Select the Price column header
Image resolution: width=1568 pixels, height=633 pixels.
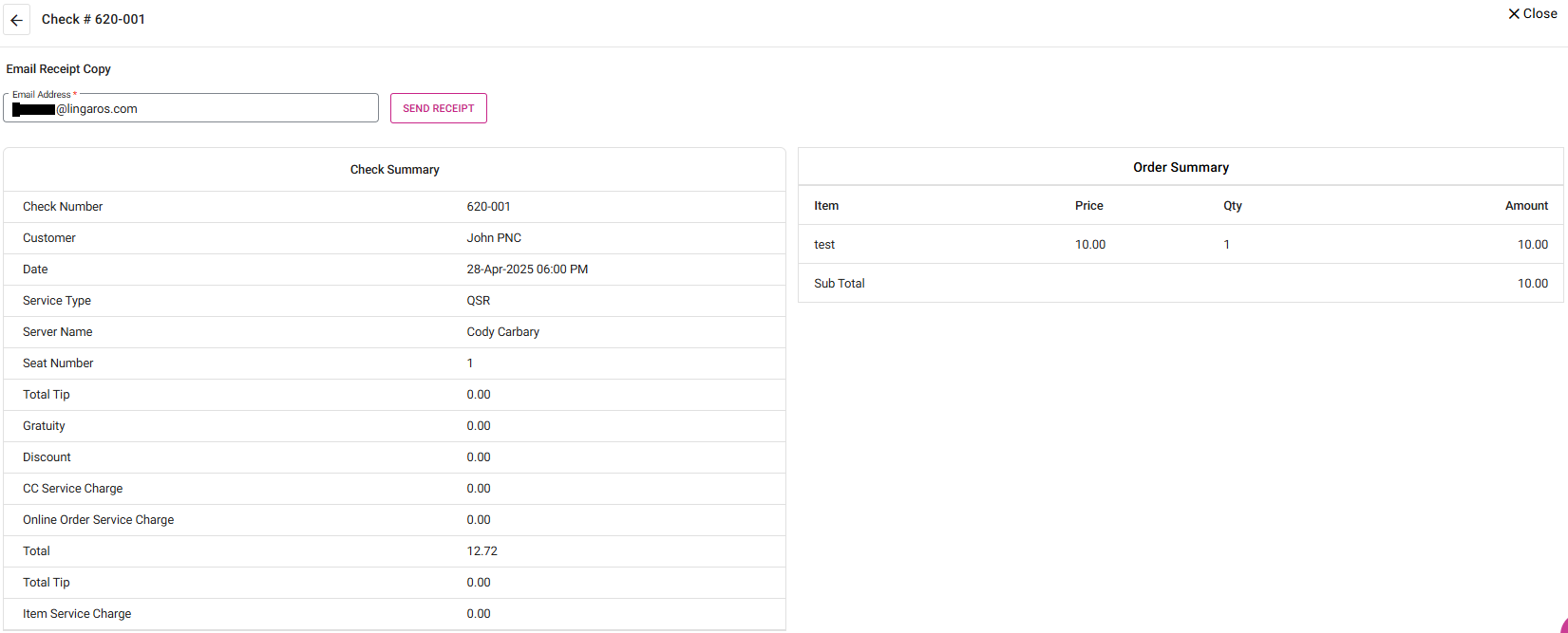tap(1088, 206)
